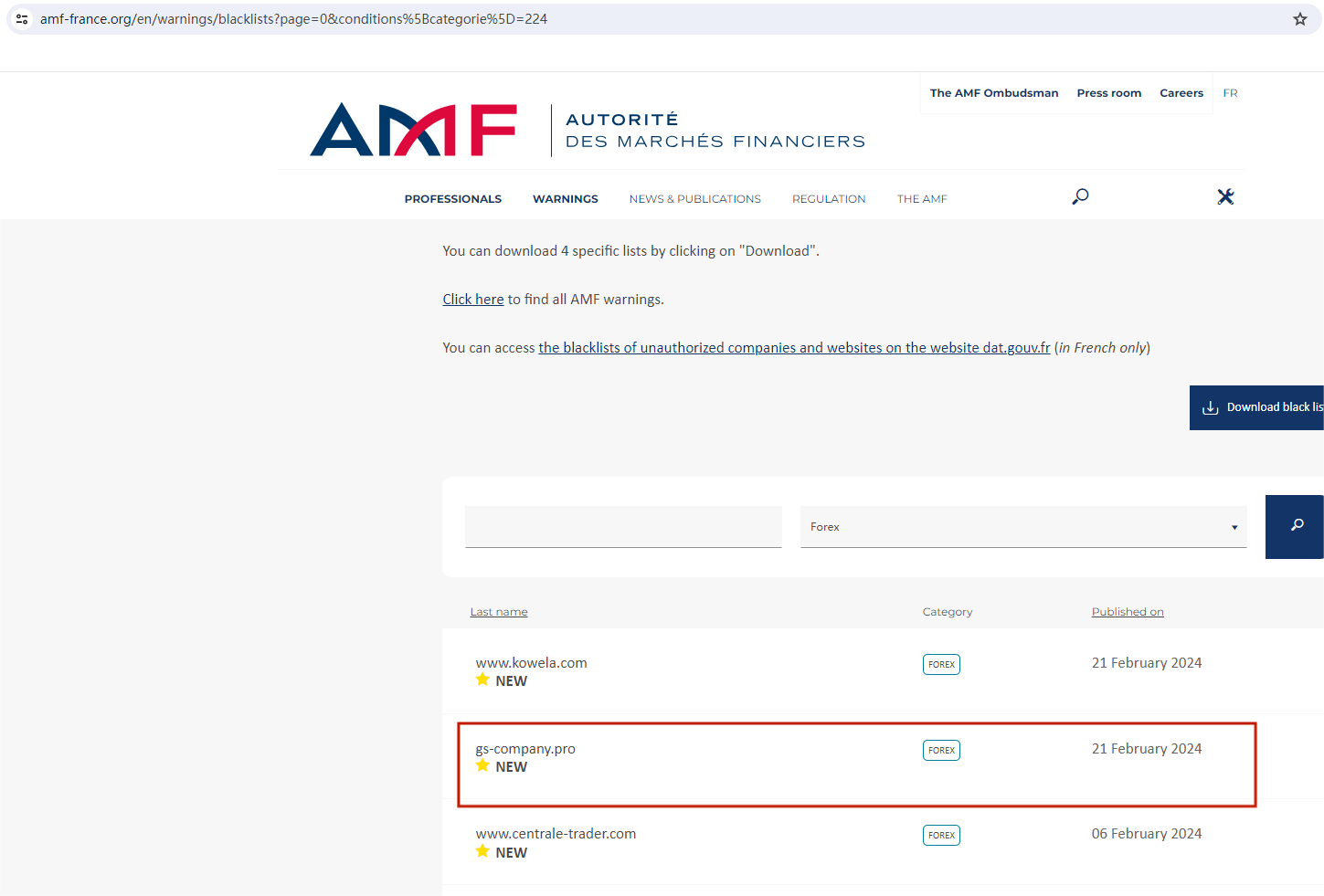1324x896 pixels.
Task: Click the FOREX tag for gs-company.pro
Action: pyautogui.click(x=941, y=751)
